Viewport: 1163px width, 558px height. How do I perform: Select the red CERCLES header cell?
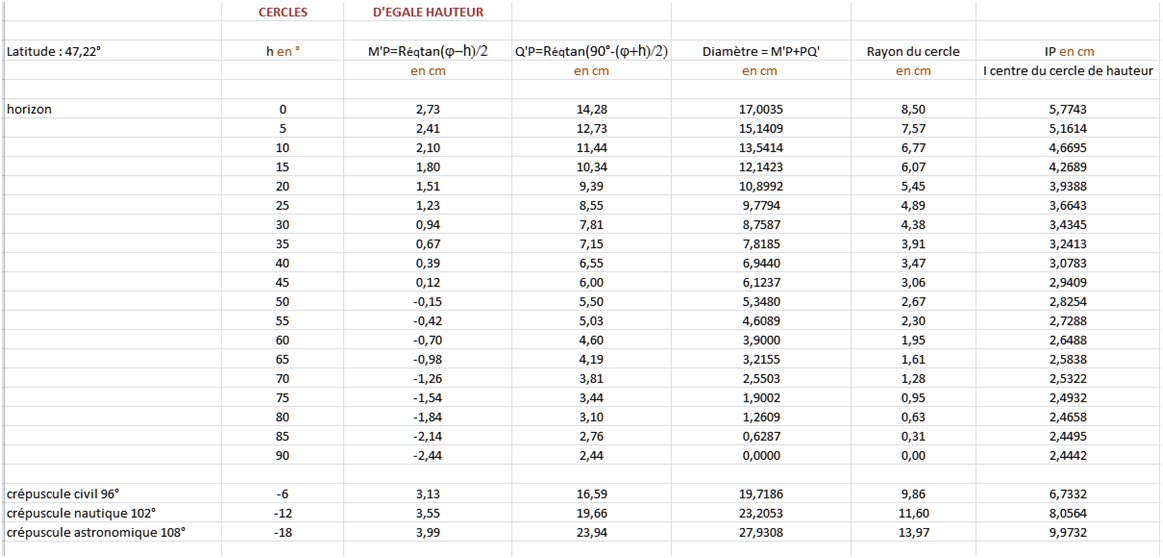click(x=282, y=13)
